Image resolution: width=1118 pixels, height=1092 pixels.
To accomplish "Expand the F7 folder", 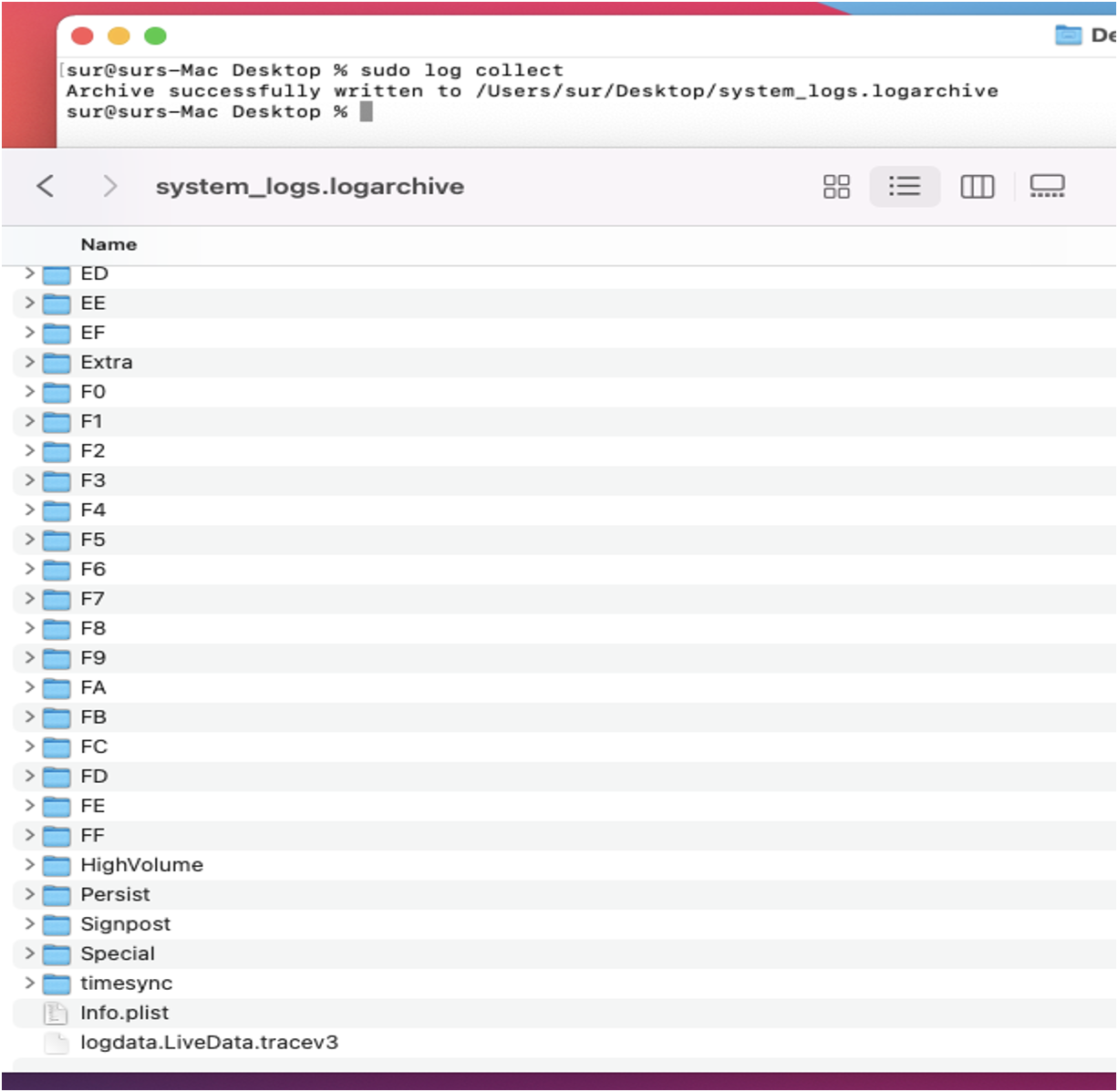I will pos(29,598).
